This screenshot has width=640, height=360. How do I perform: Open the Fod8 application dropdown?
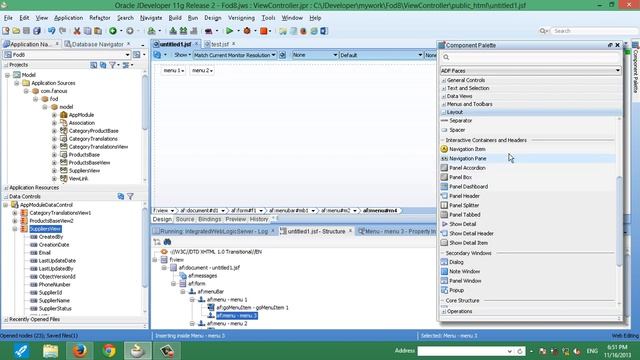(67, 55)
